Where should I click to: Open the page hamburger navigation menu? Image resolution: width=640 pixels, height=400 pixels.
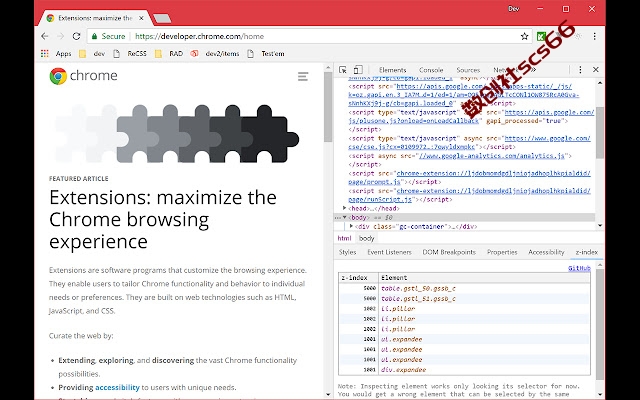[303, 76]
